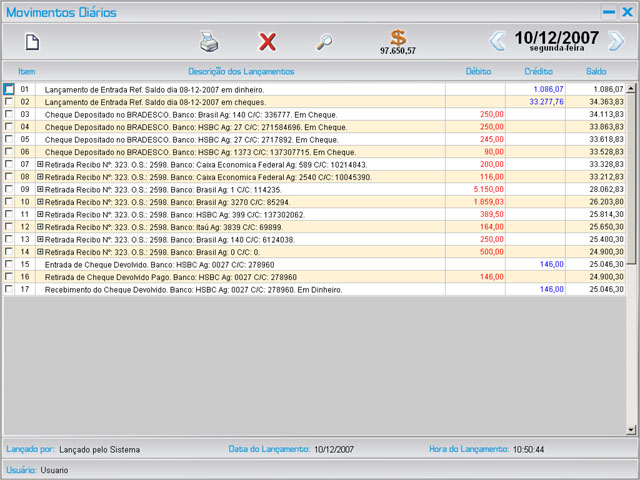Click the Débito column header
640x480 pixels.
pyautogui.click(x=478, y=72)
